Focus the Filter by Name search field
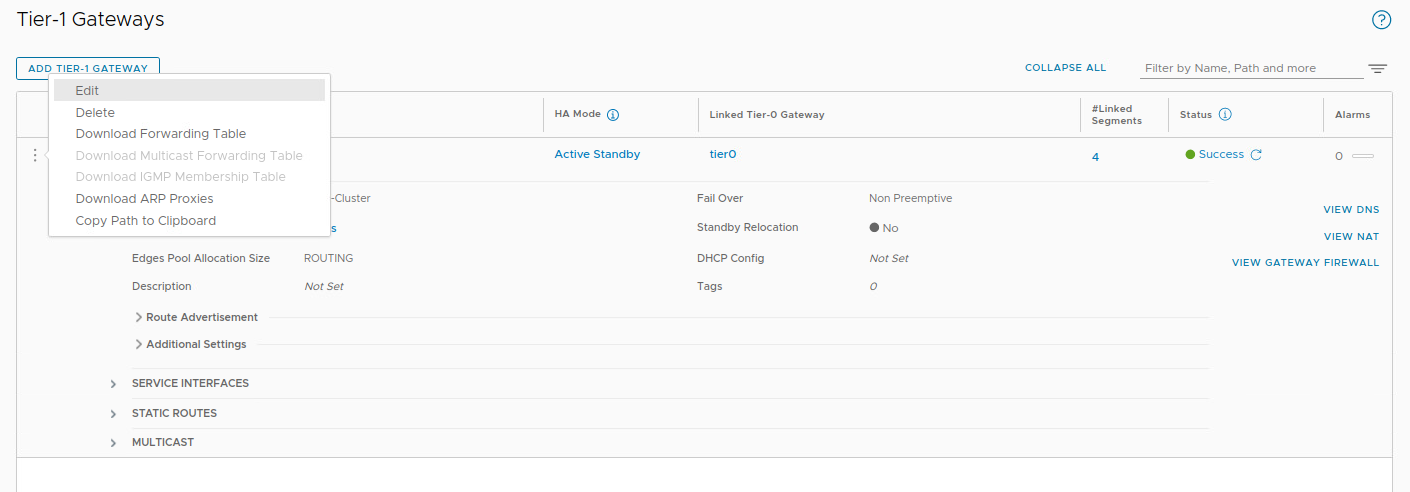 (1250, 68)
